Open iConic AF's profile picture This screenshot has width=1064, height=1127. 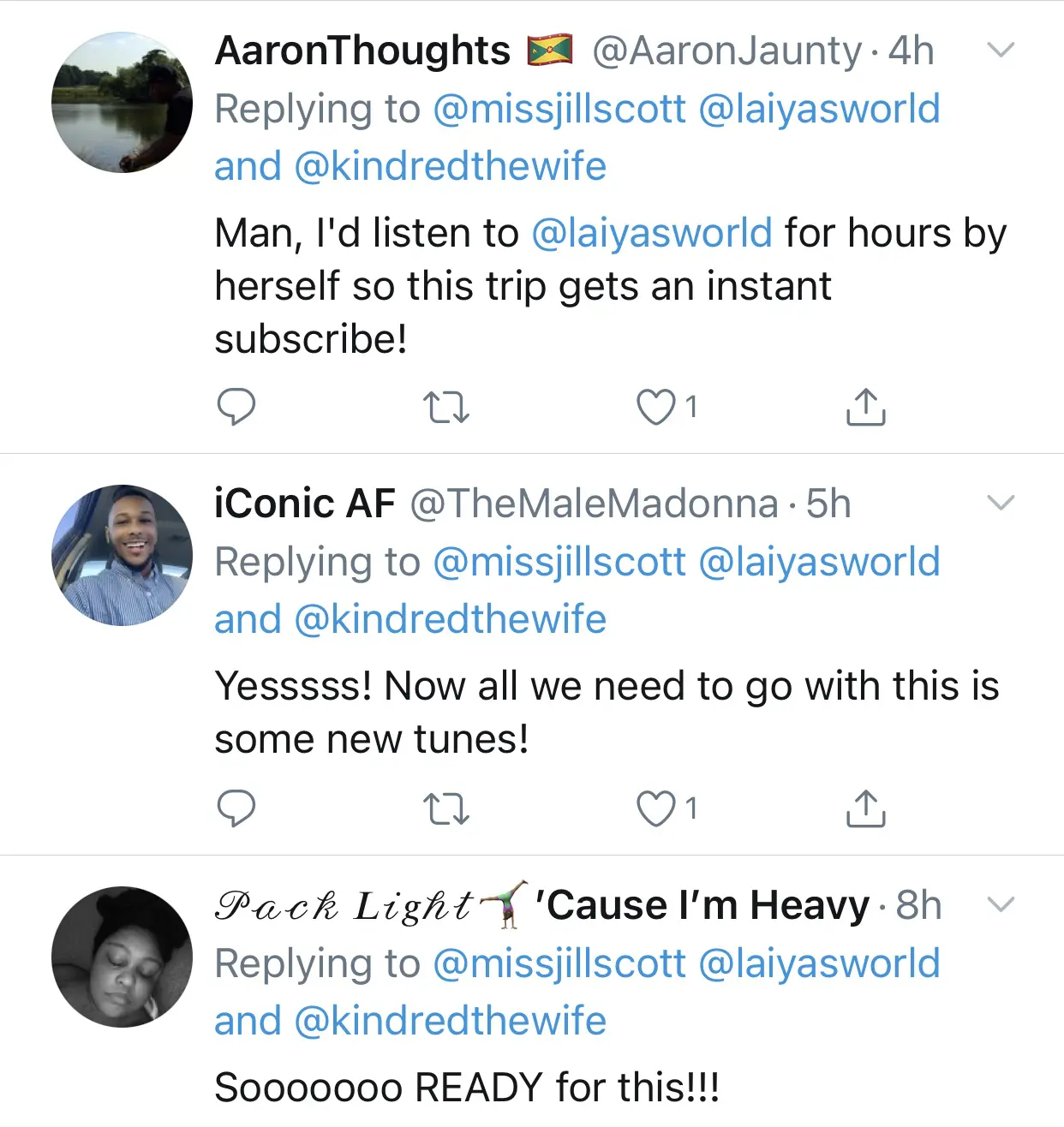pos(122,555)
